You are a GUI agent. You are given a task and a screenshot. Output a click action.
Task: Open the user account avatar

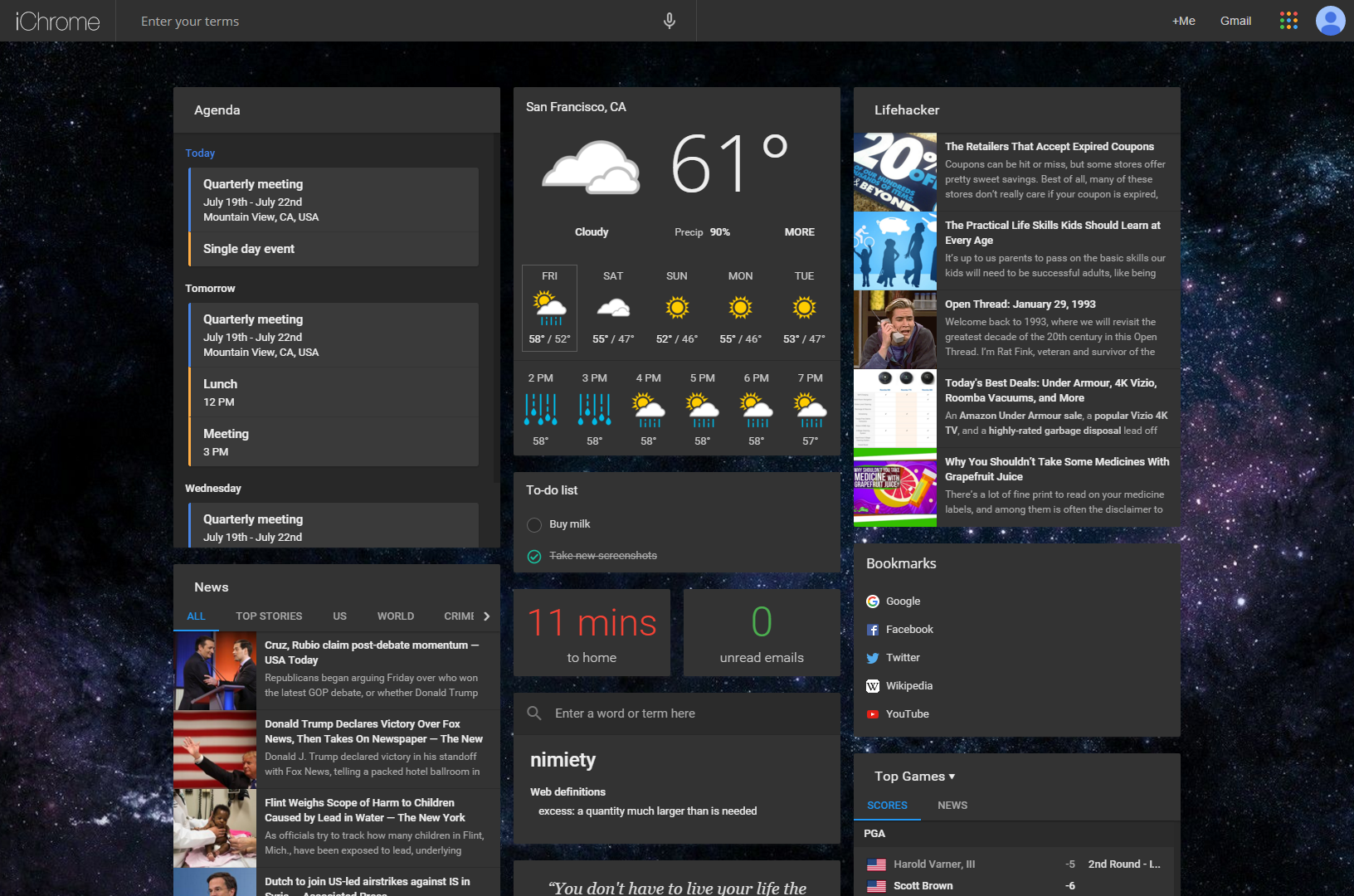pyautogui.click(x=1330, y=21)
